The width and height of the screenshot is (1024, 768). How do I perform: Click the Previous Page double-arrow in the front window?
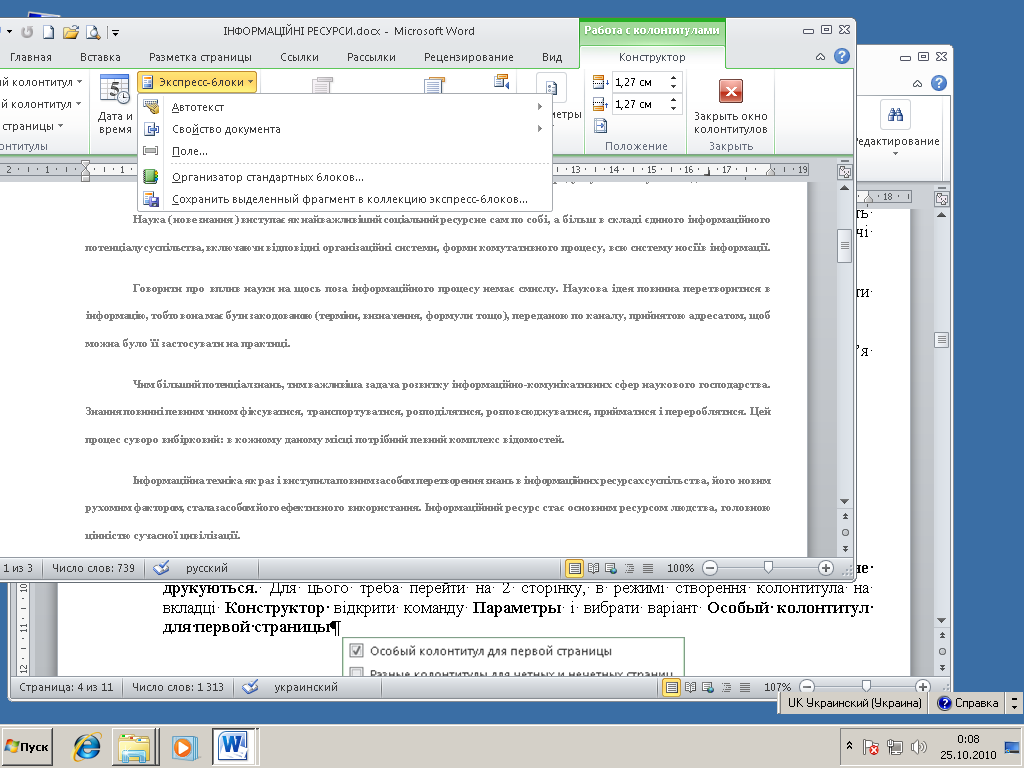[845, 516]
